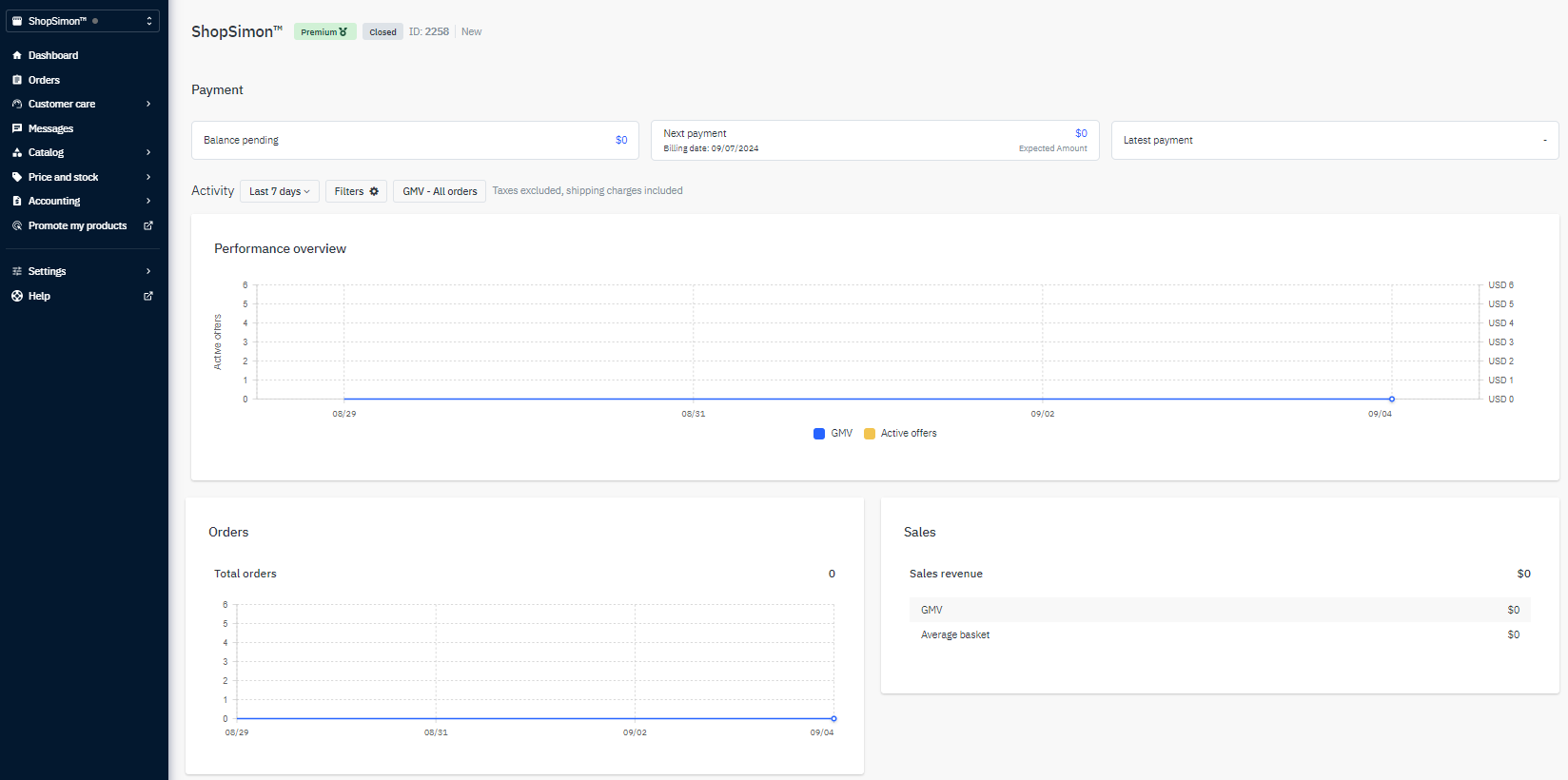
Task: Click the Promote my products icon
Action: tap(17, 225)
